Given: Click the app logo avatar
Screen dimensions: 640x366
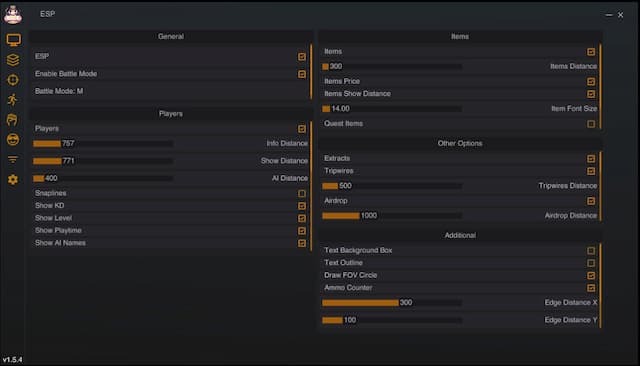Looking at the screenshot, I should coord(13,15).
